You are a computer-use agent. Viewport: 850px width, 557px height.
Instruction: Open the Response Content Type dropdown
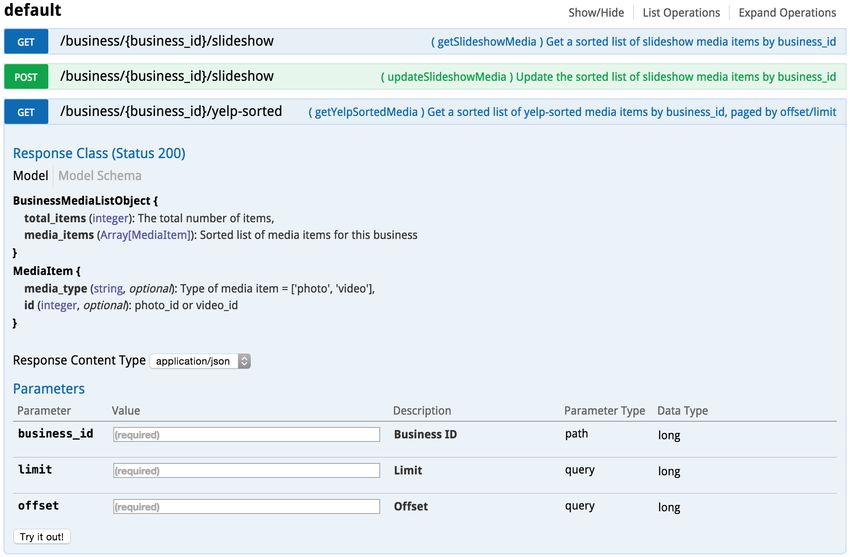199,361
